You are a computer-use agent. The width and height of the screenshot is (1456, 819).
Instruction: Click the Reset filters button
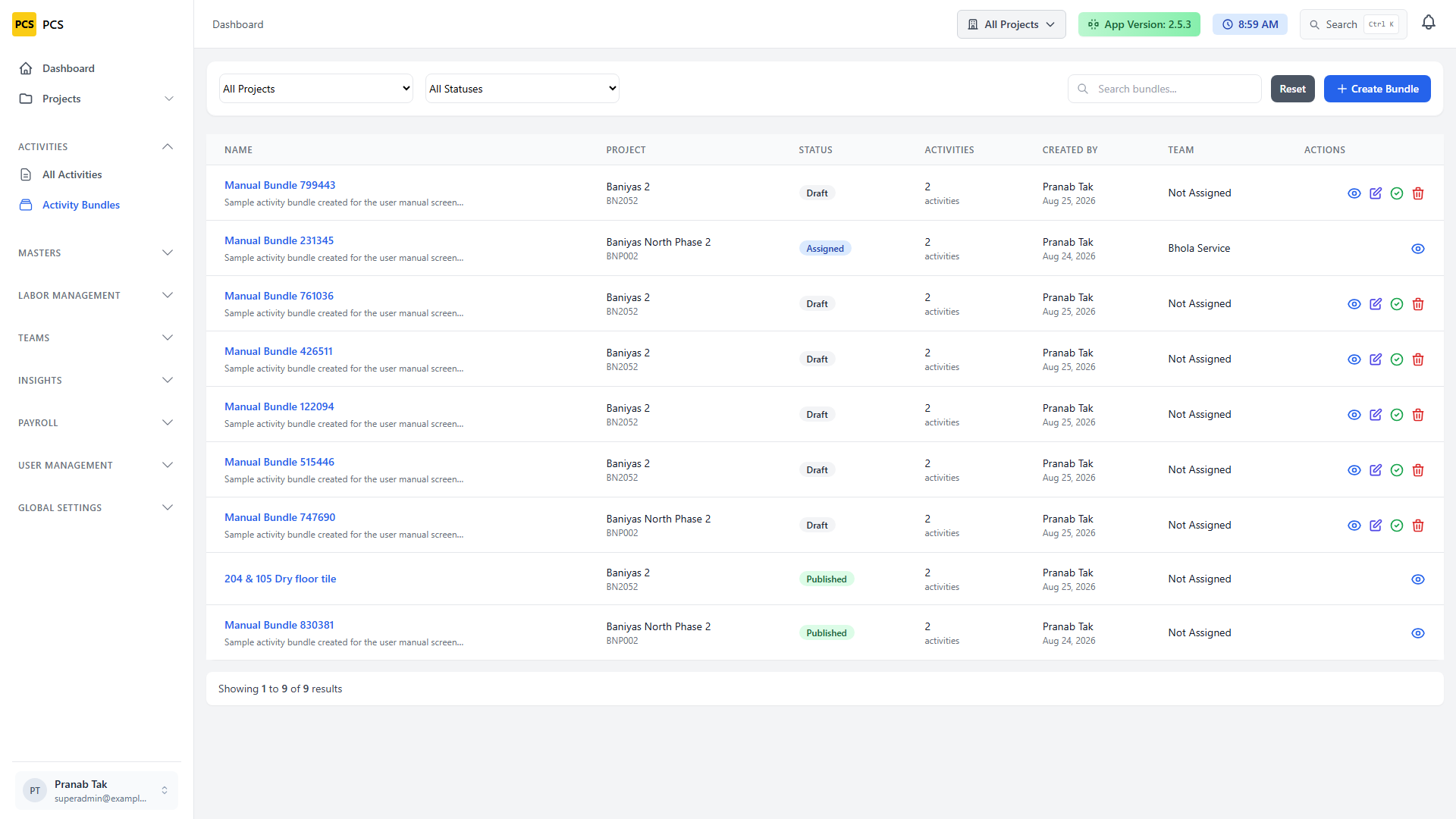(x=1292, y=89)
